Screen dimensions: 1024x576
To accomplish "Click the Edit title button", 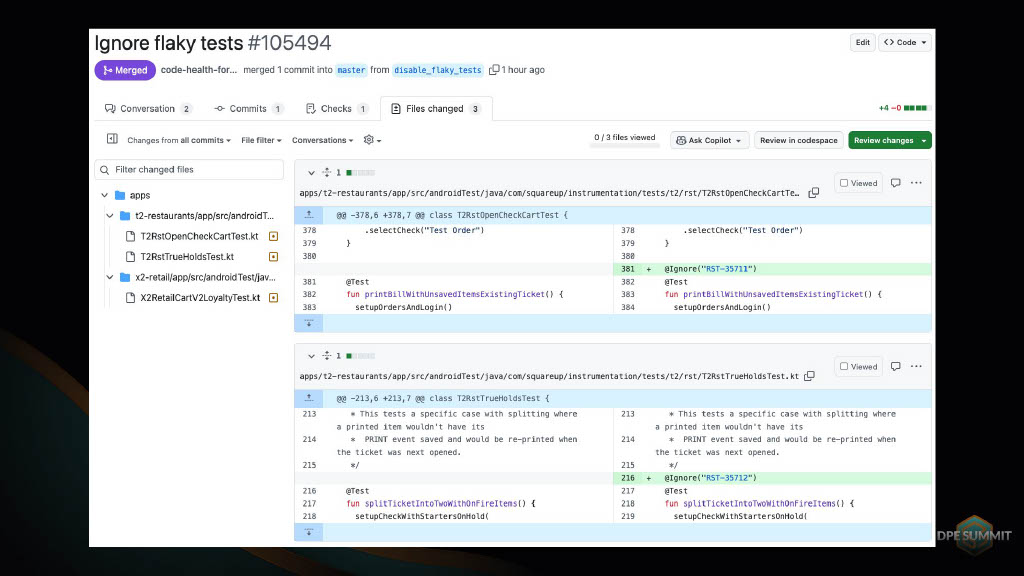I will [863, 42].
